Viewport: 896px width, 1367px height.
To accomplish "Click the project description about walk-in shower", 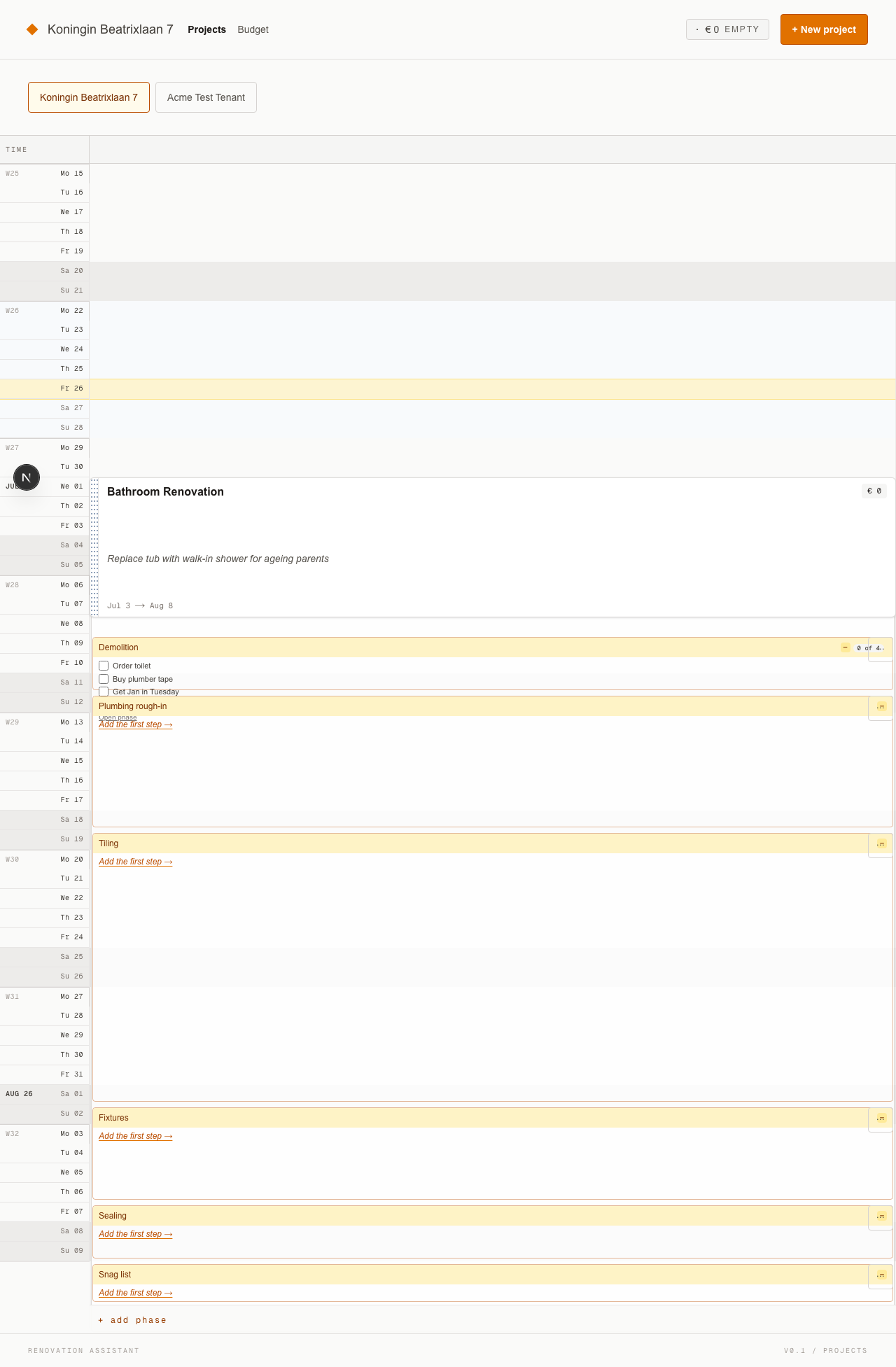I will pos(218,559).
